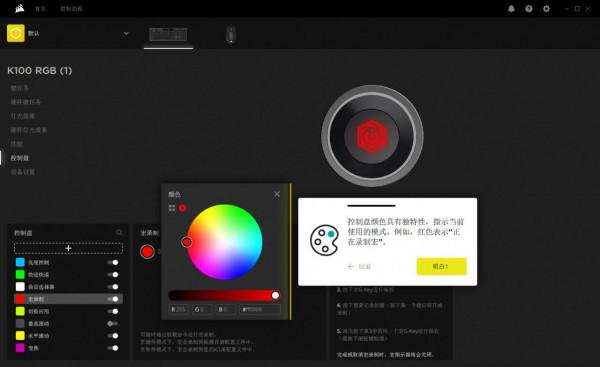This screenshot has height=367, width=600.
Task: Click the handle on the color wheel
Action: (187, 242)
